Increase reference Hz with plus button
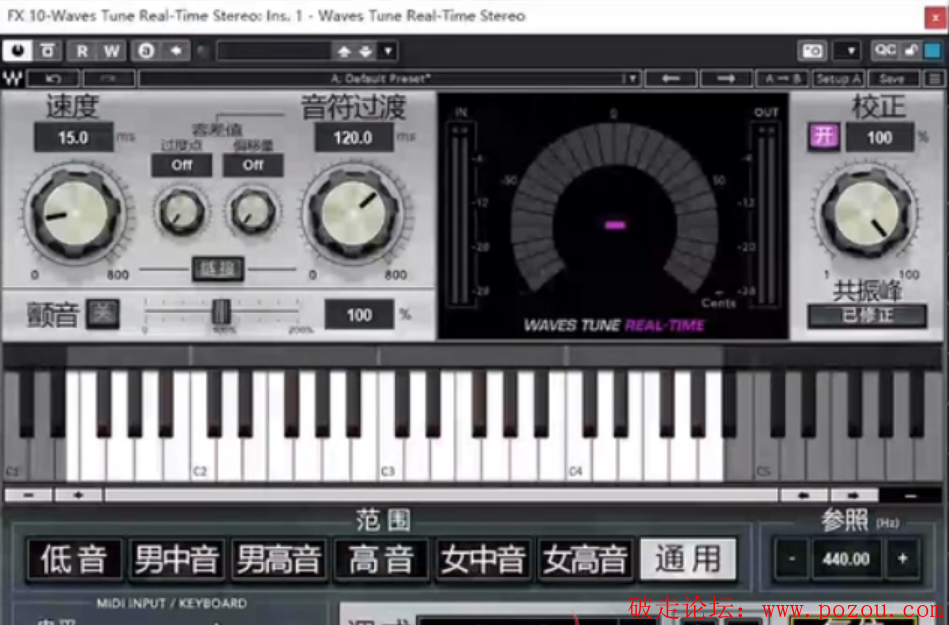Screen dimensions: 949x625 click(x=902, y=558)
